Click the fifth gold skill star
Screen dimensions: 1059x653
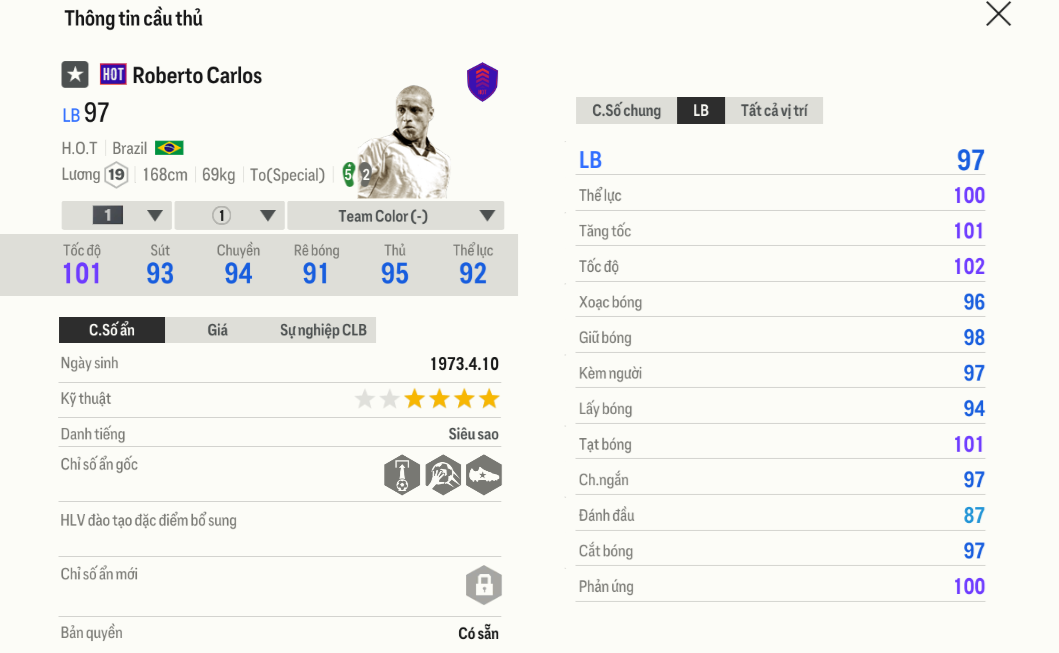coord(489,399)
